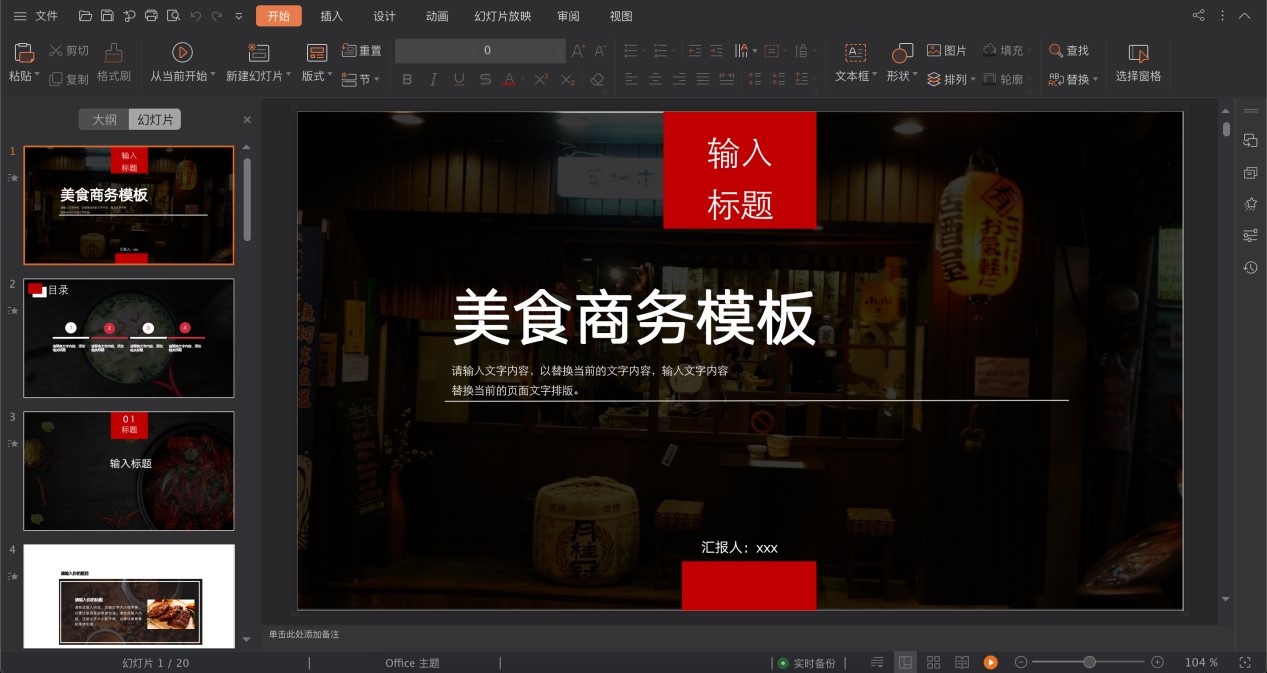Start slideshow from current slide

tap(182, 60)
